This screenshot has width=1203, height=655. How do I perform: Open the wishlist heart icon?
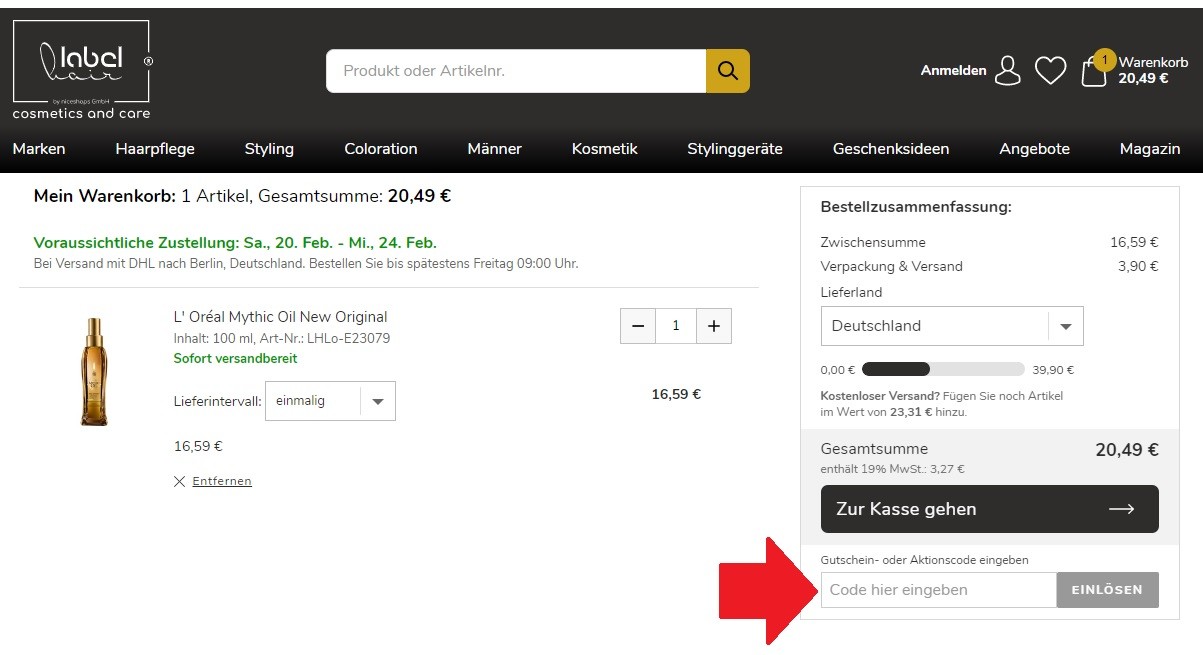pyautogui.click(x=1050, y=71)
